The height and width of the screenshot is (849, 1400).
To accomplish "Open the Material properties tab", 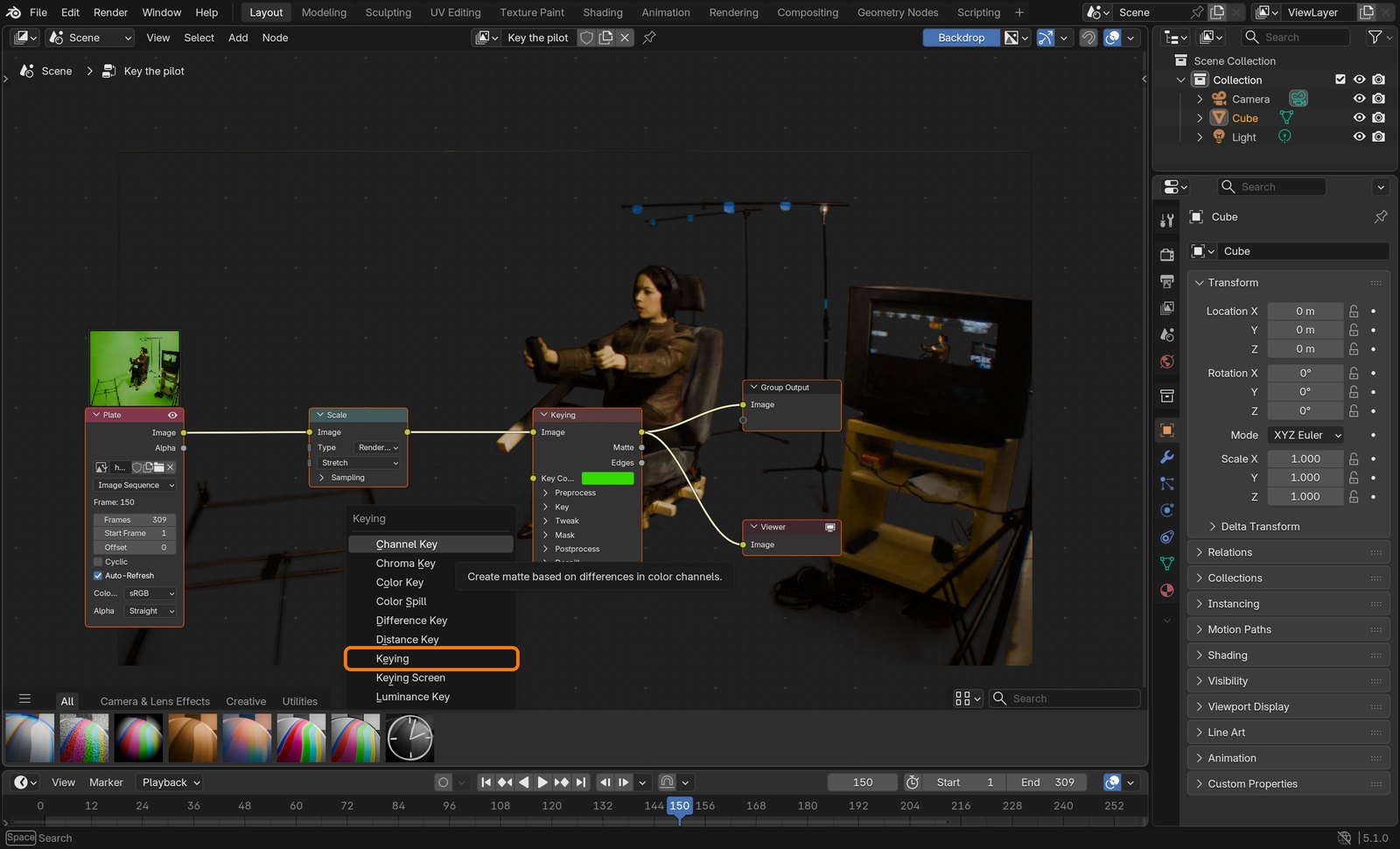I will click(1166, 590).
